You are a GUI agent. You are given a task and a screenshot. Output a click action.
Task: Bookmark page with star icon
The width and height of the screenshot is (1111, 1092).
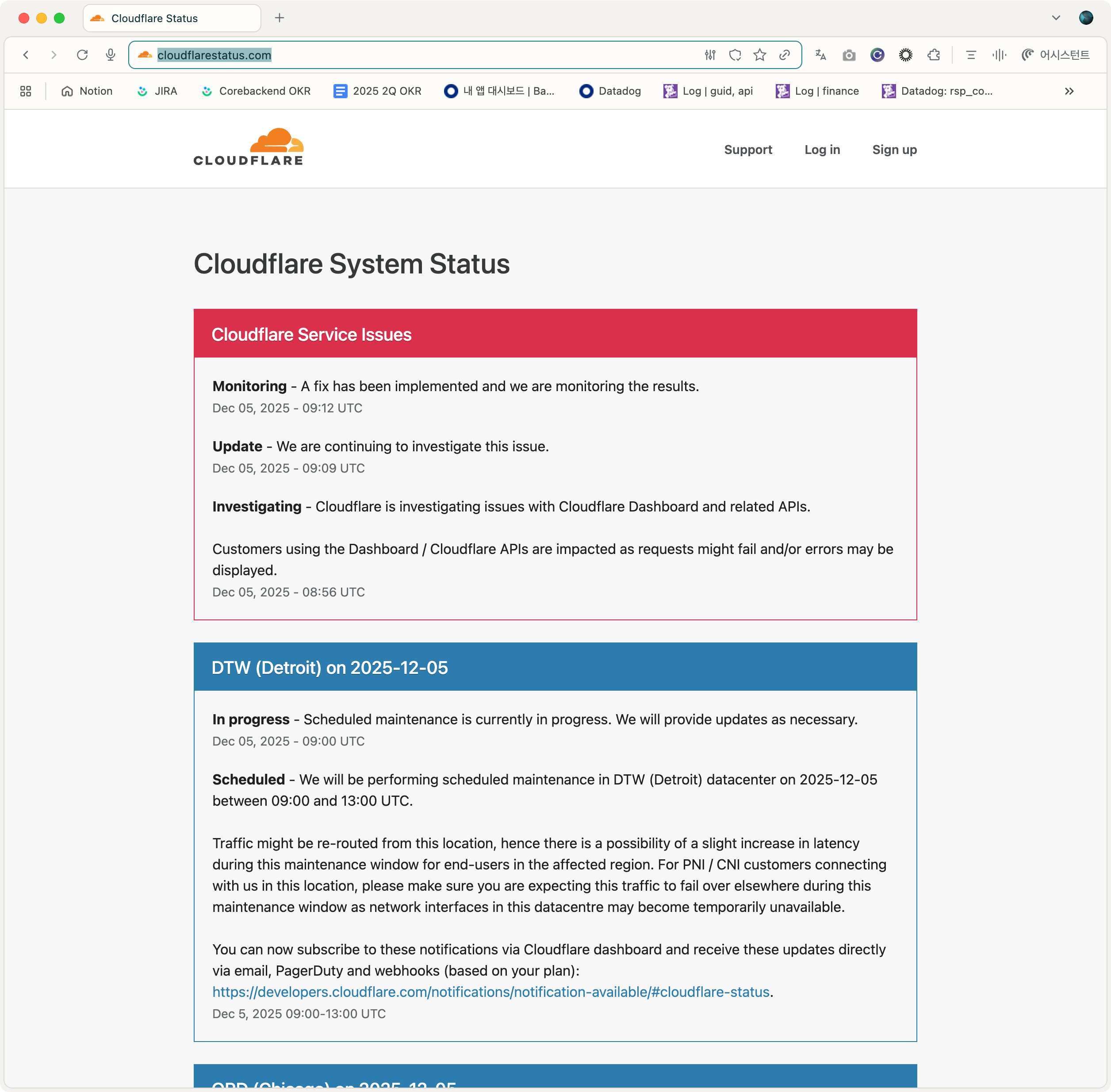pos(759,55)
